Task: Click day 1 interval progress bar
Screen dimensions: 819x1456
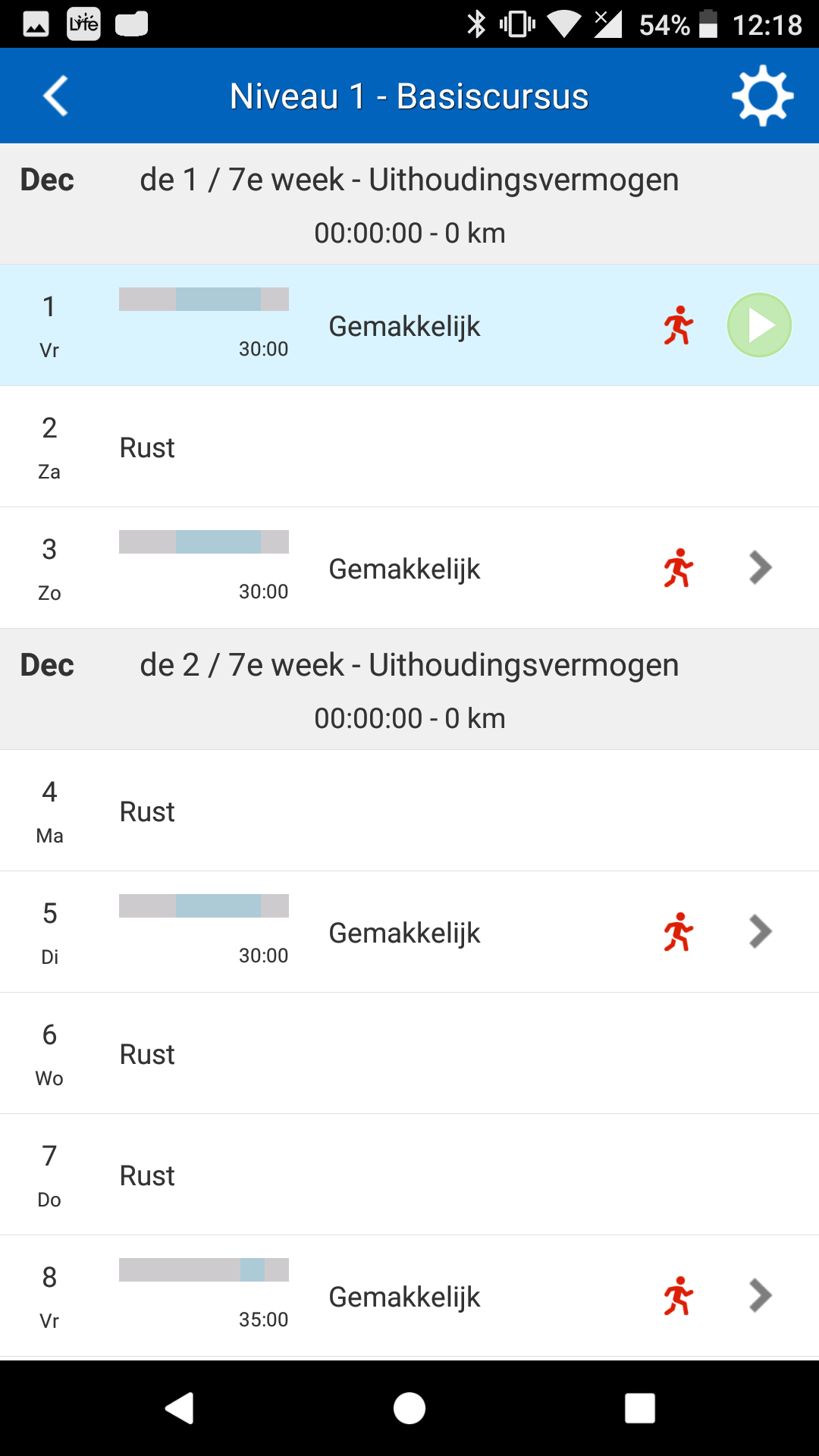Action: (x=203, y=300)
